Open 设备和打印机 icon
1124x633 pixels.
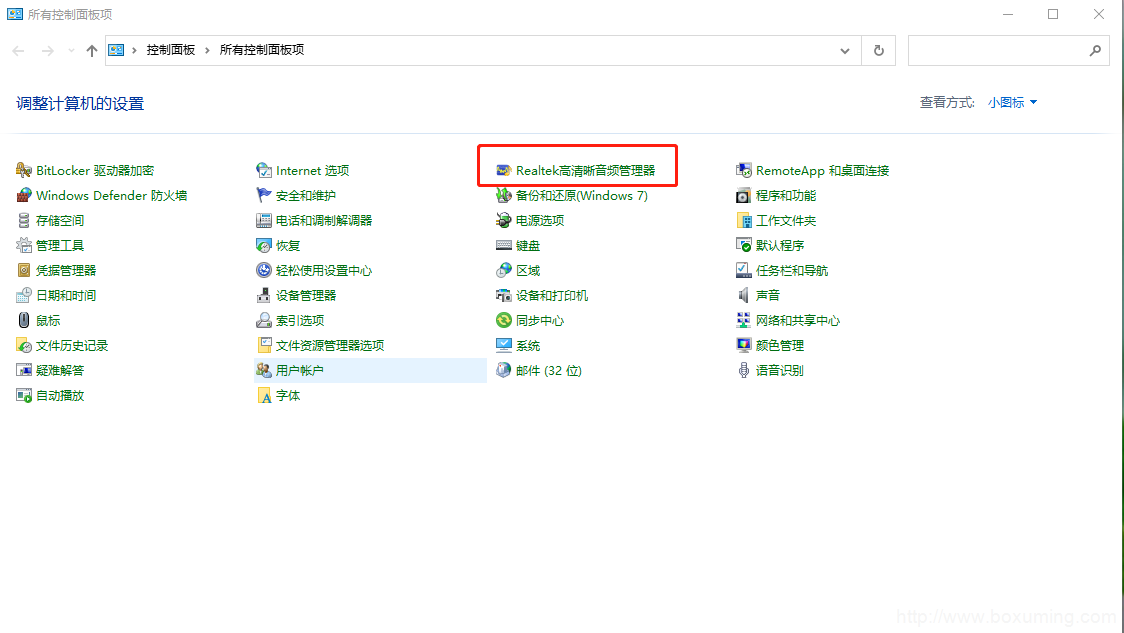tap(504, 295)
